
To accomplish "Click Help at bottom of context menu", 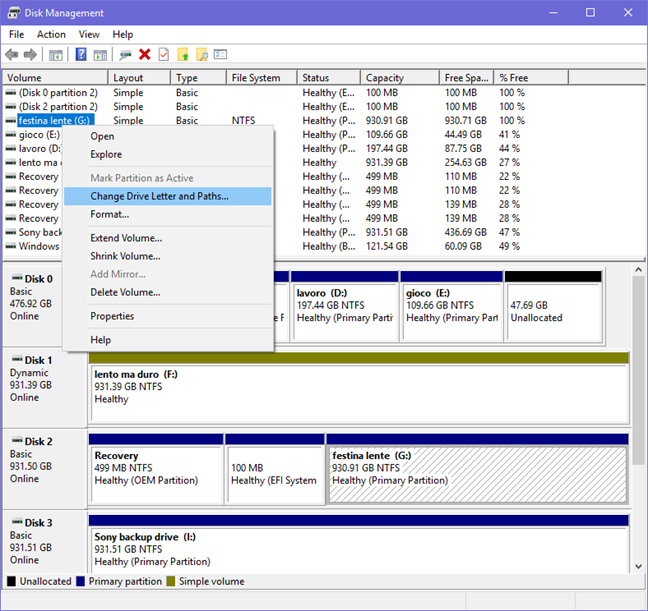I will click(x=168, y=340).
